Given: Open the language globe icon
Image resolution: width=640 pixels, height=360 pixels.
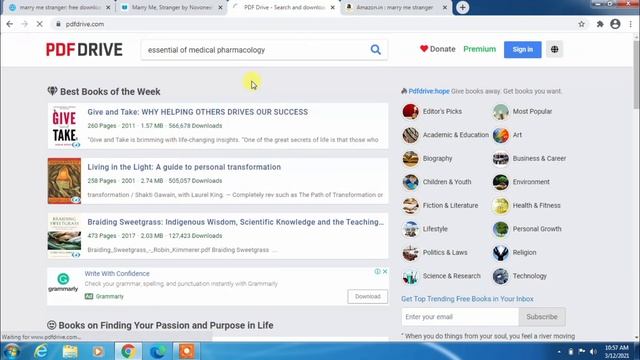Looking at the screenshot, I should pyautogui.click(x=554, y=49).
